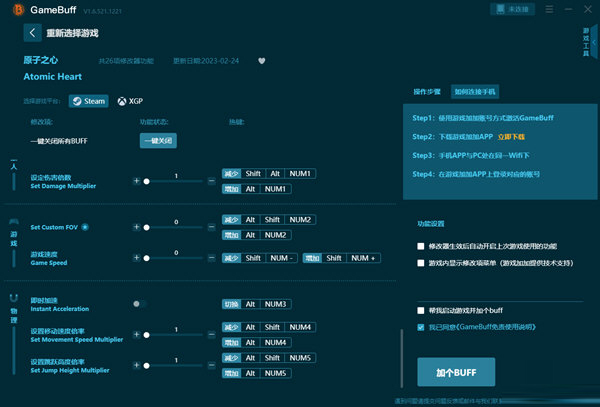
Task: Click the star icon beside Set Custom FOV
Action: 84,227
